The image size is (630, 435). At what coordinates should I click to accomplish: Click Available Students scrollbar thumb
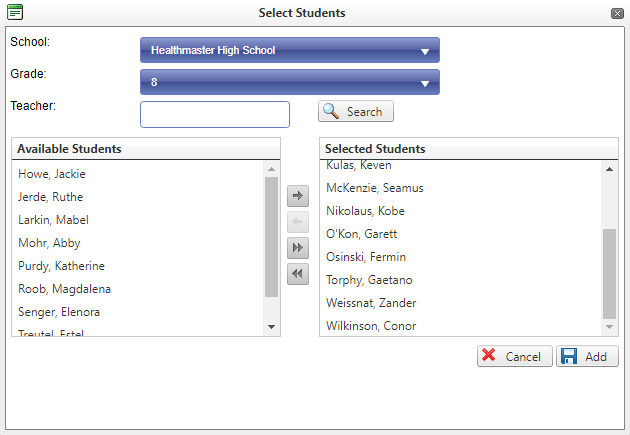click(x=272, y=237)
